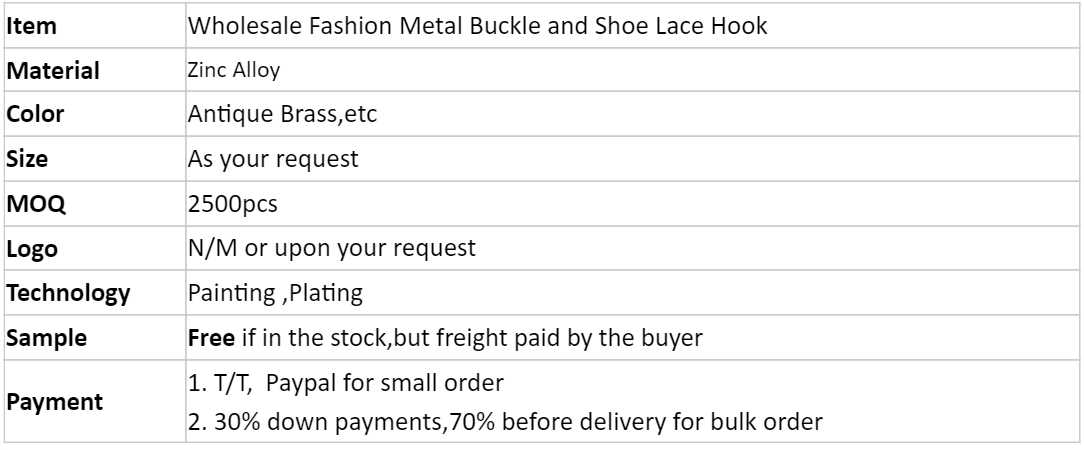Click the bold "Free" word
Viewport: 1084px width, 450px height.
(205, 338)
